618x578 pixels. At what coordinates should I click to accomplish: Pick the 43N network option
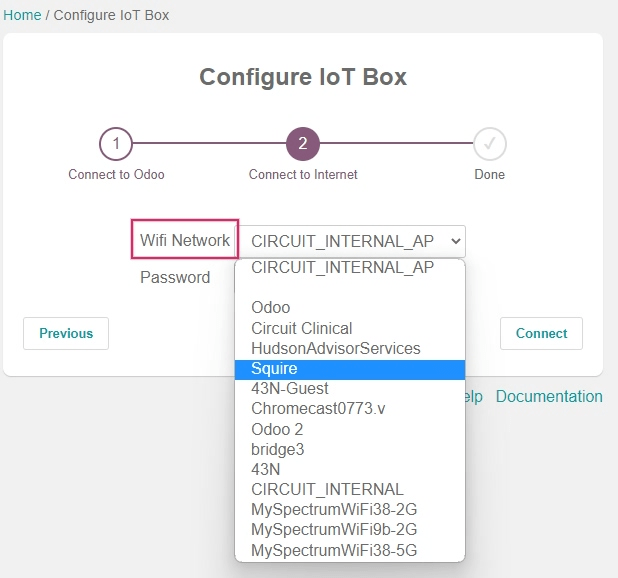pos(265,469)
